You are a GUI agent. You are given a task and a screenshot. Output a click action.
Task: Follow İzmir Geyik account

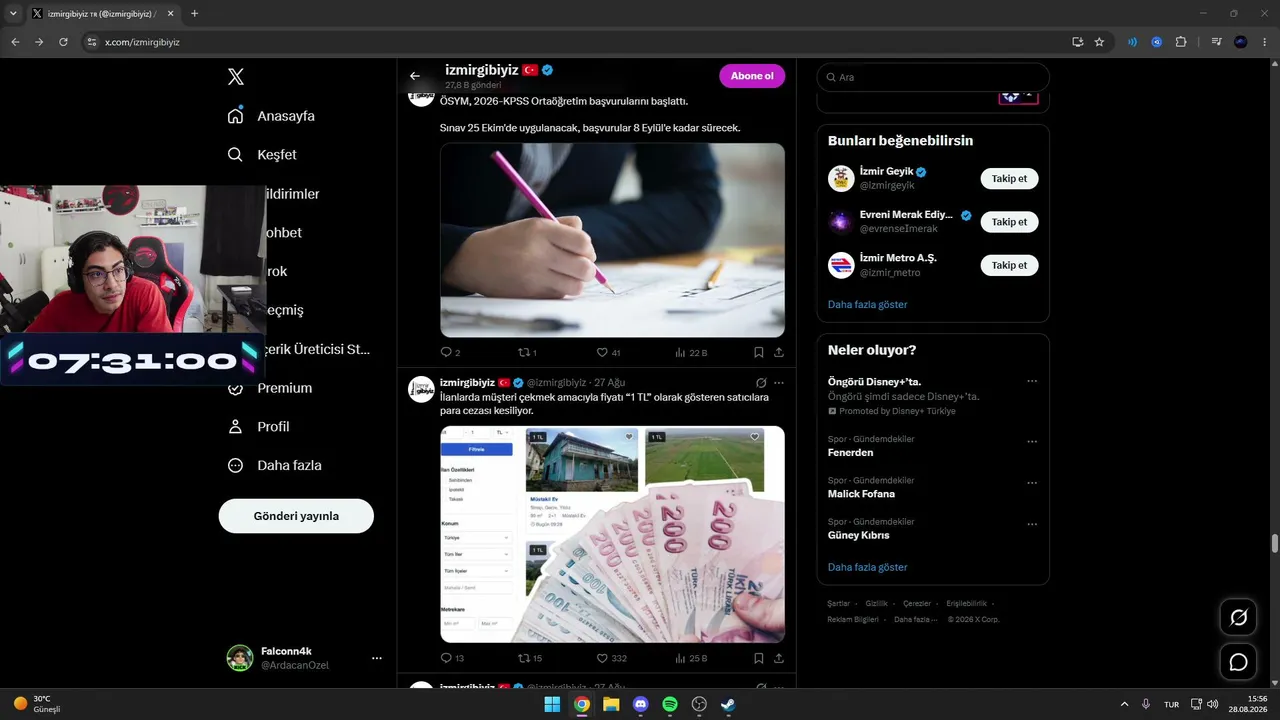pyautogui.click(x=1009, y=179)
